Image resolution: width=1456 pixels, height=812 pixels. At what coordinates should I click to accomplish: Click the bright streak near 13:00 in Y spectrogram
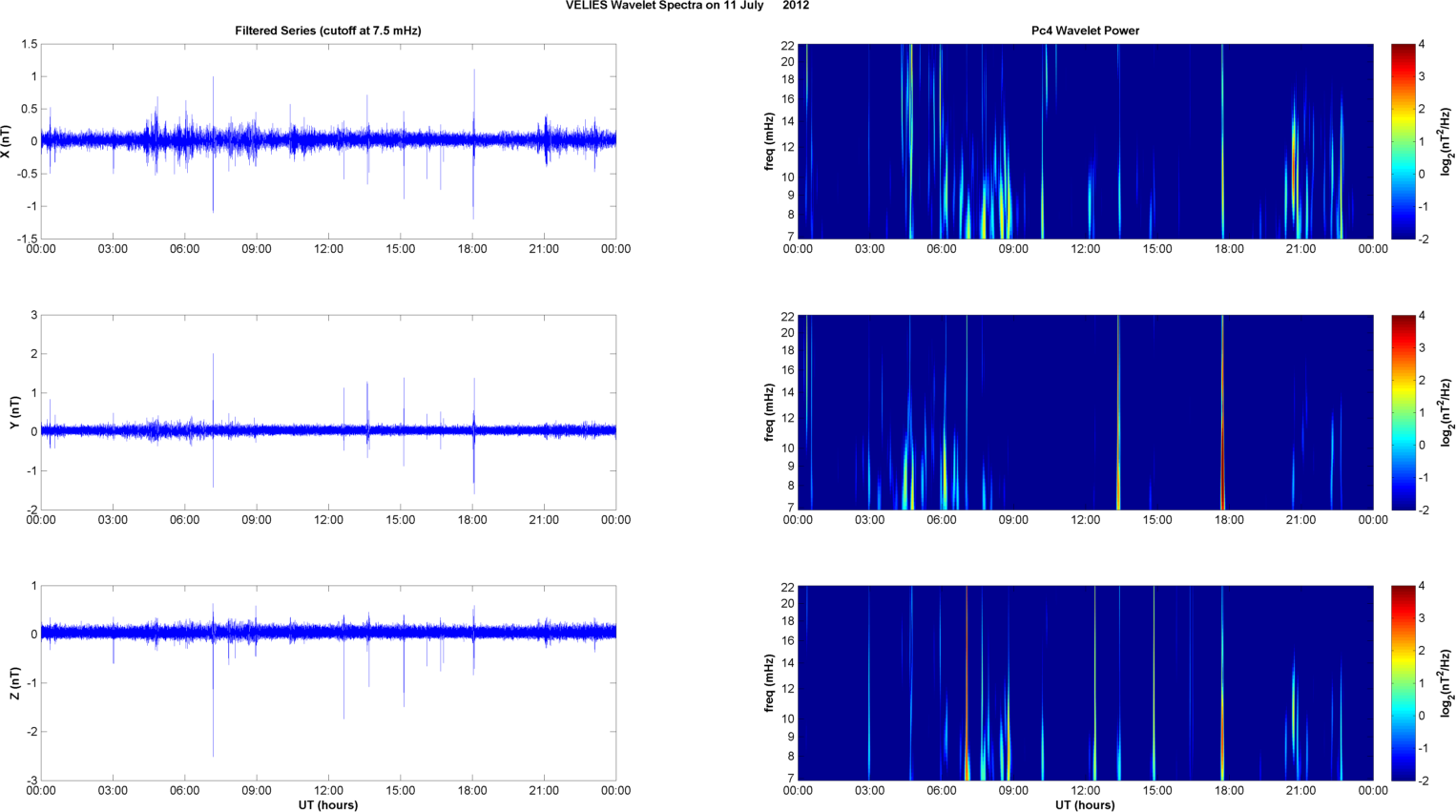point(1118,412)
